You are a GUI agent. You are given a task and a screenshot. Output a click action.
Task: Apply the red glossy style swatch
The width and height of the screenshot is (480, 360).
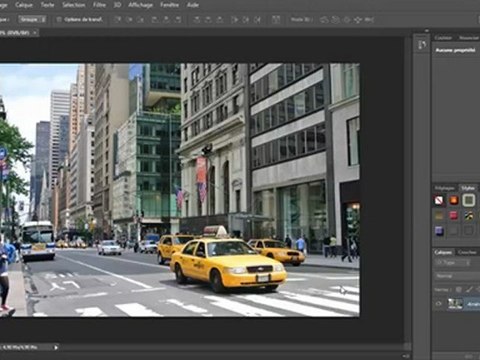[x=454, y=215]
